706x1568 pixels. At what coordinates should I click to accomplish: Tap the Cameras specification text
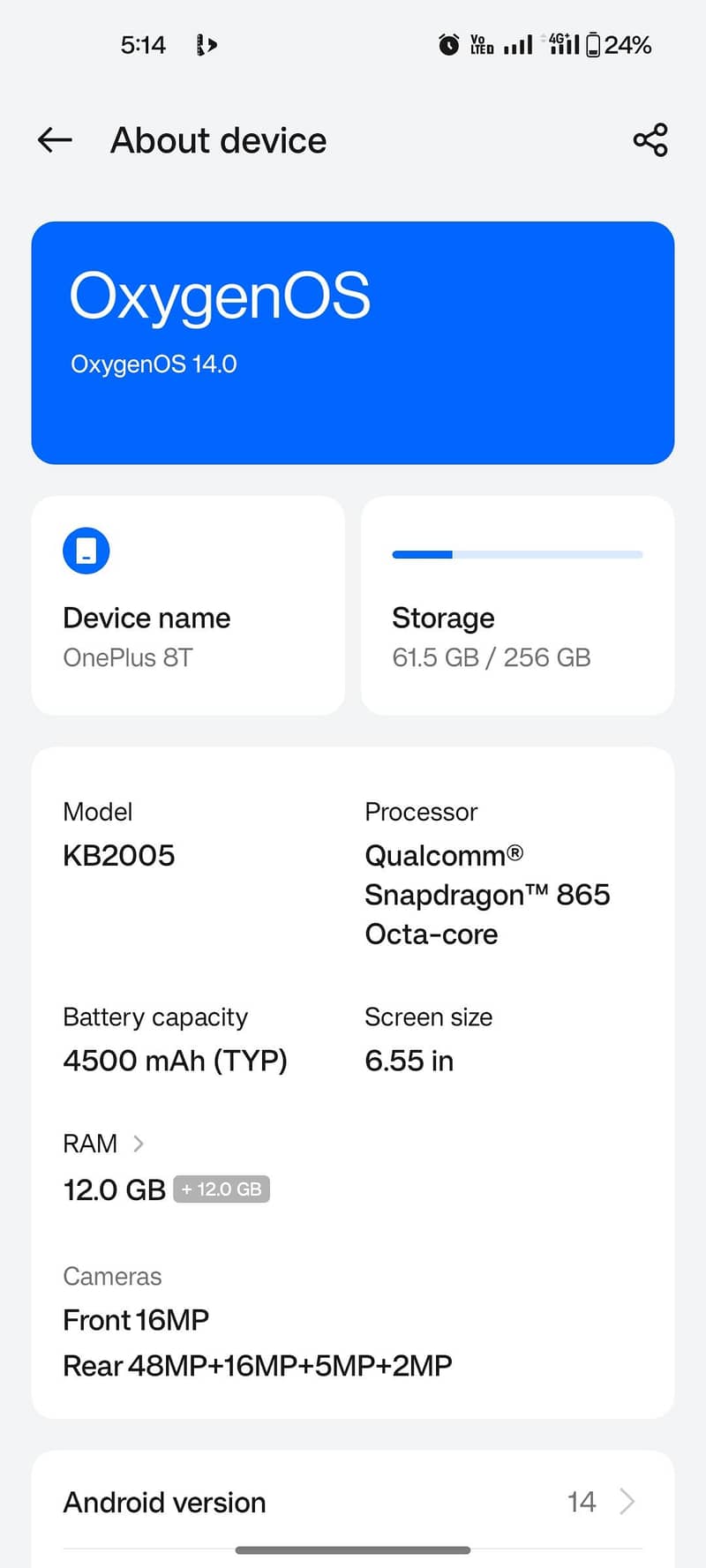[x=112, y=1276]
